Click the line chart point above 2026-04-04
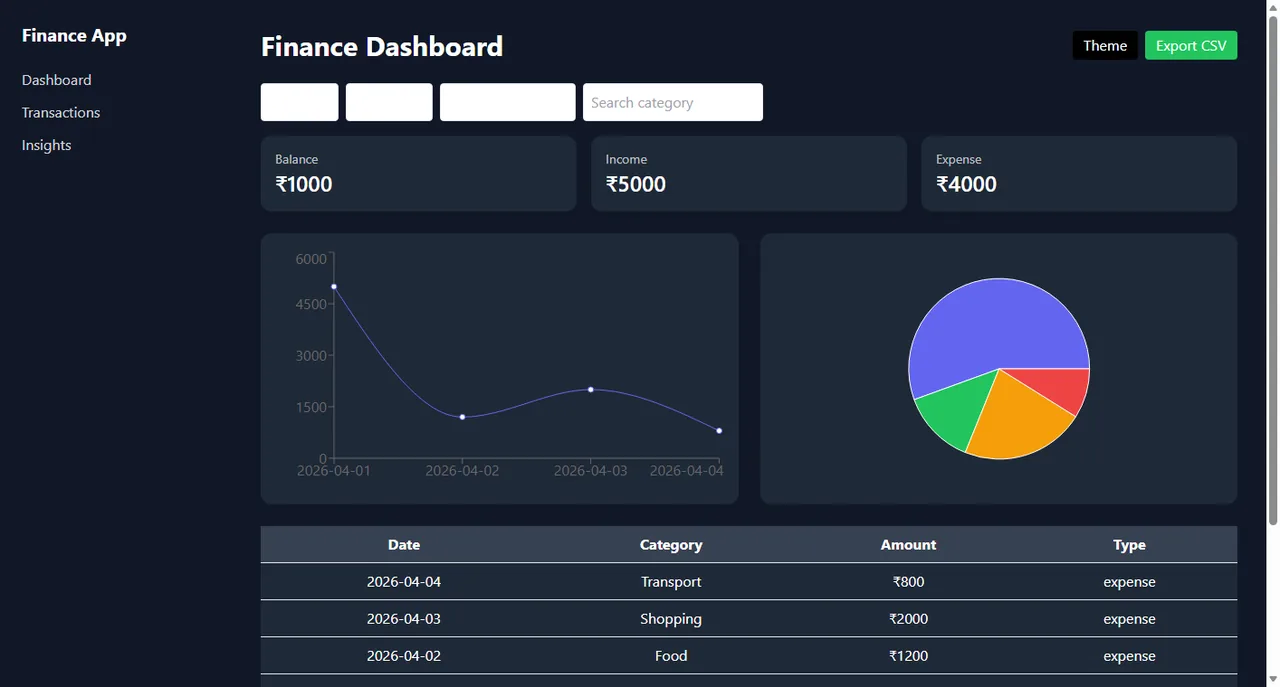Viewport: 1280px width, 687px height. tap(719, 431)
